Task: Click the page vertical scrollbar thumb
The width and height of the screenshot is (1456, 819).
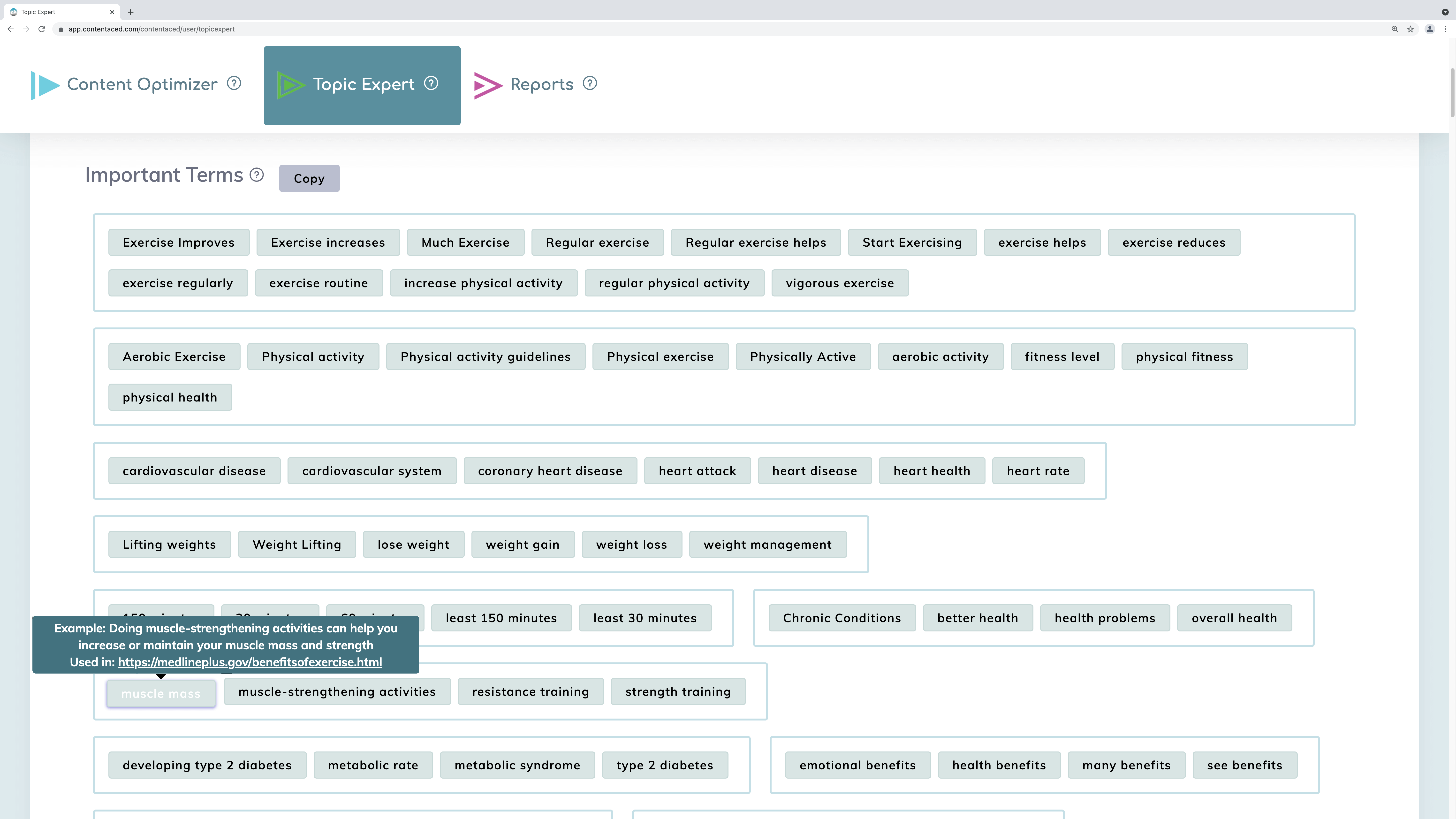Action: [1452, 92]
